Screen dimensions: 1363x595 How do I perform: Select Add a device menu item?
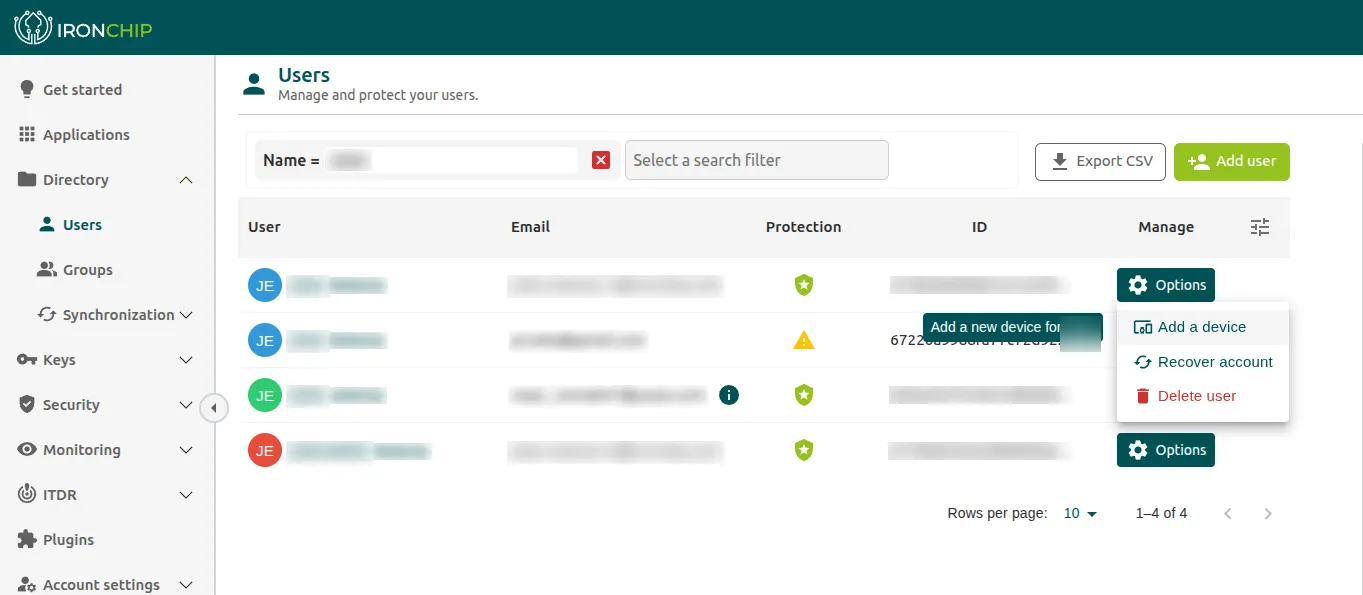click(x=1203, y=327)
